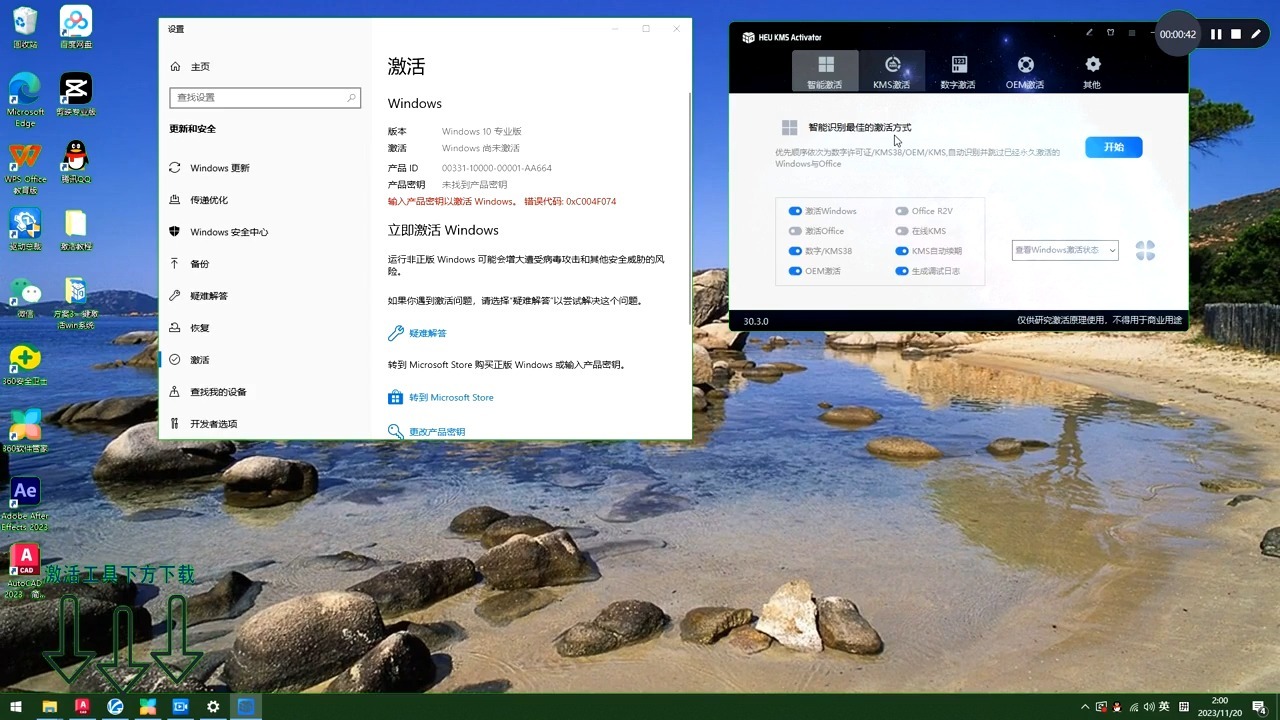Open the 智能激活 tab in HEU KMS Activator

tap(825, 71)
